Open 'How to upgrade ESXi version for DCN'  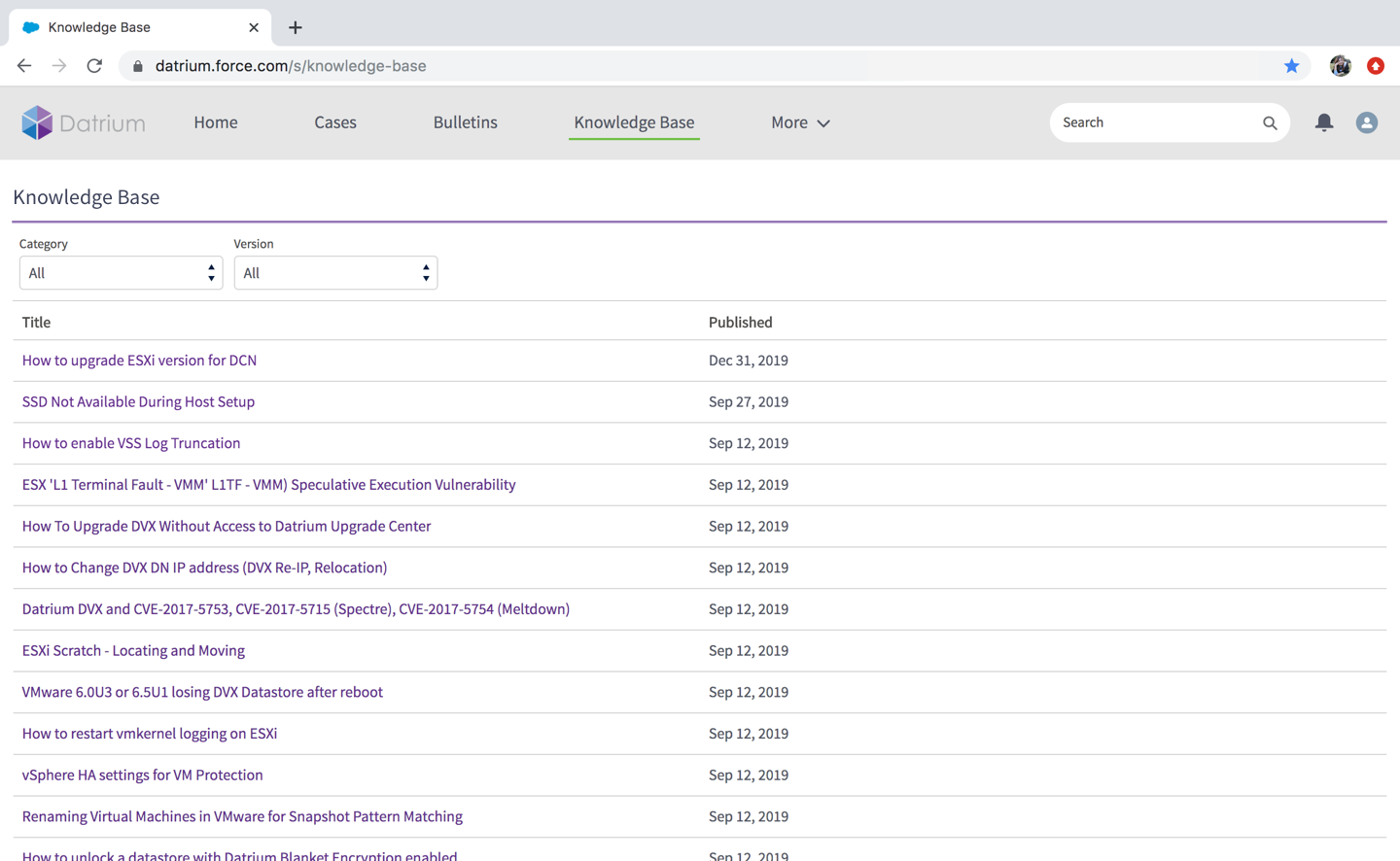click(139, 361)
